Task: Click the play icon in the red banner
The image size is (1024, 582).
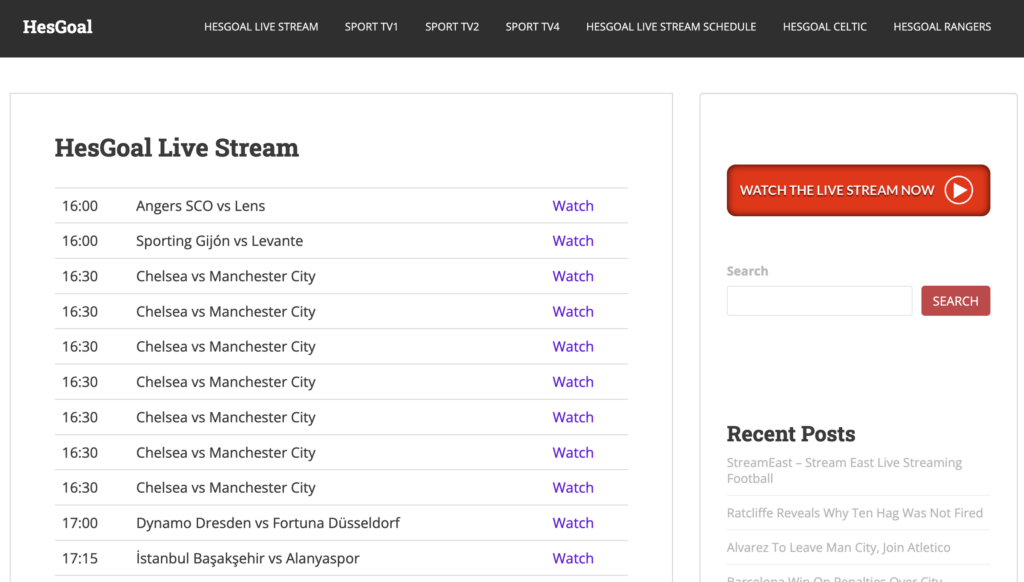Action: point(959,190)
